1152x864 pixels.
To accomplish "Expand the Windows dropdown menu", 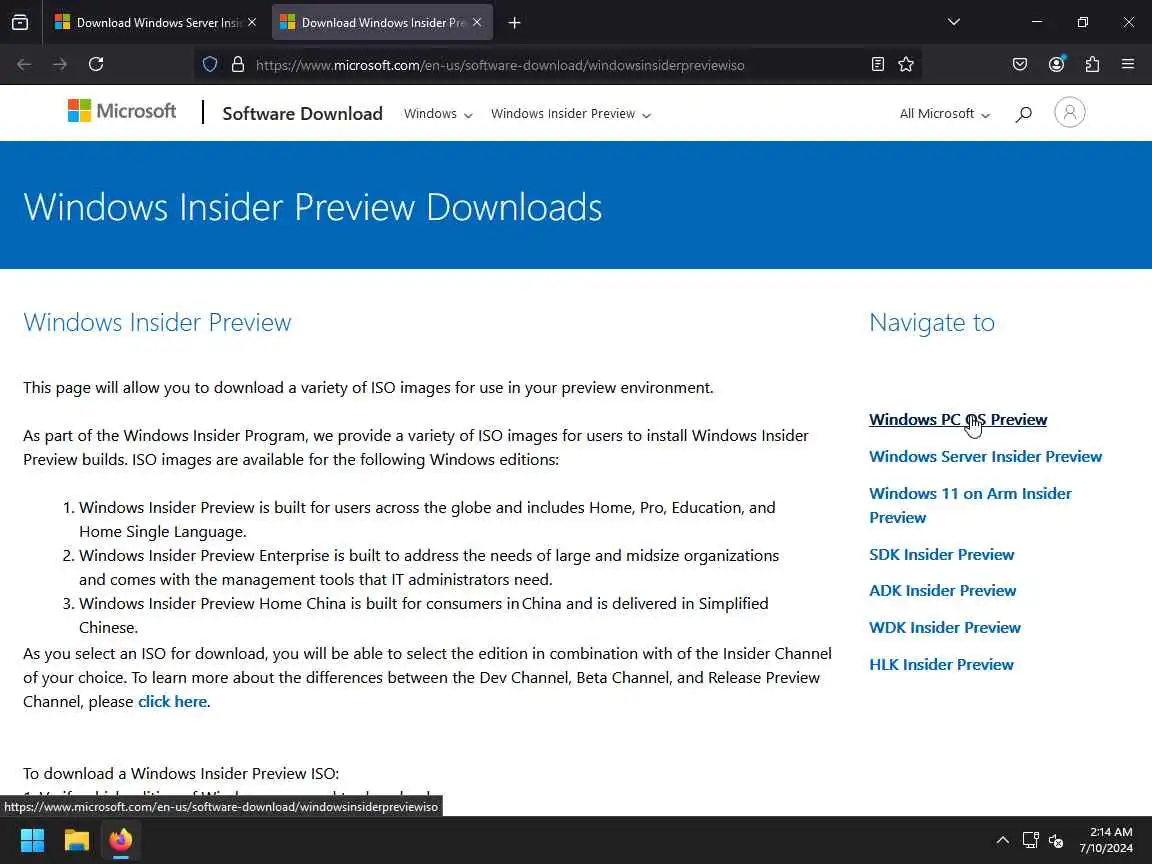I will point(438,114).
